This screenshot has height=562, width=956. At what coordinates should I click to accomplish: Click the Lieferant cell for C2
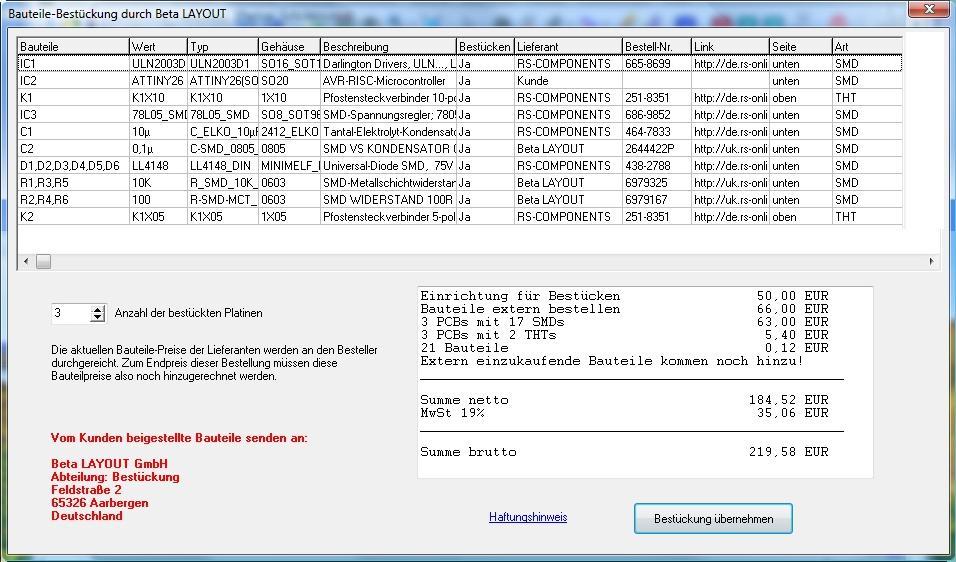566,149
